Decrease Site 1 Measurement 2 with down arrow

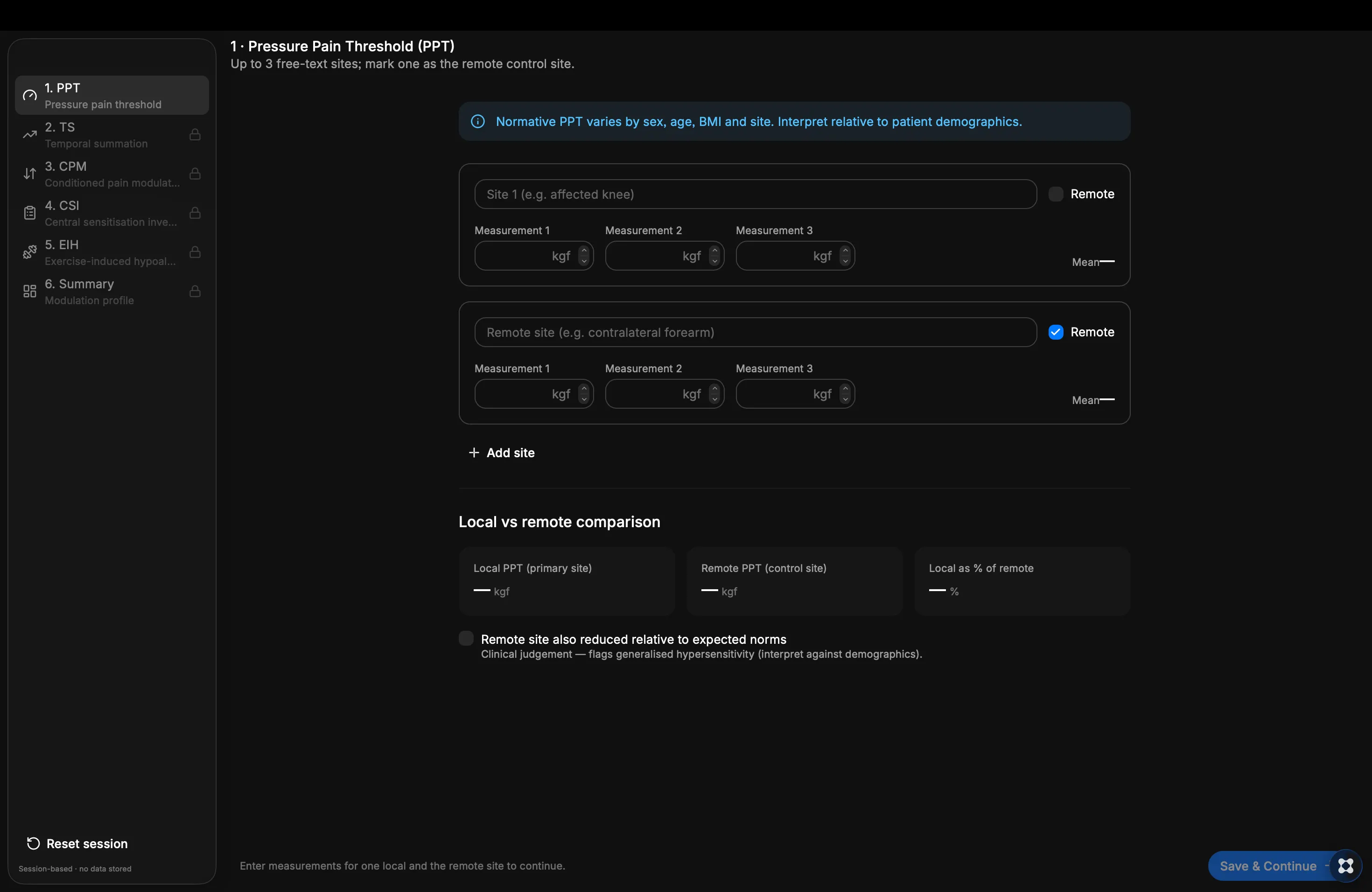pyautogui.click(x=714, y=261)
